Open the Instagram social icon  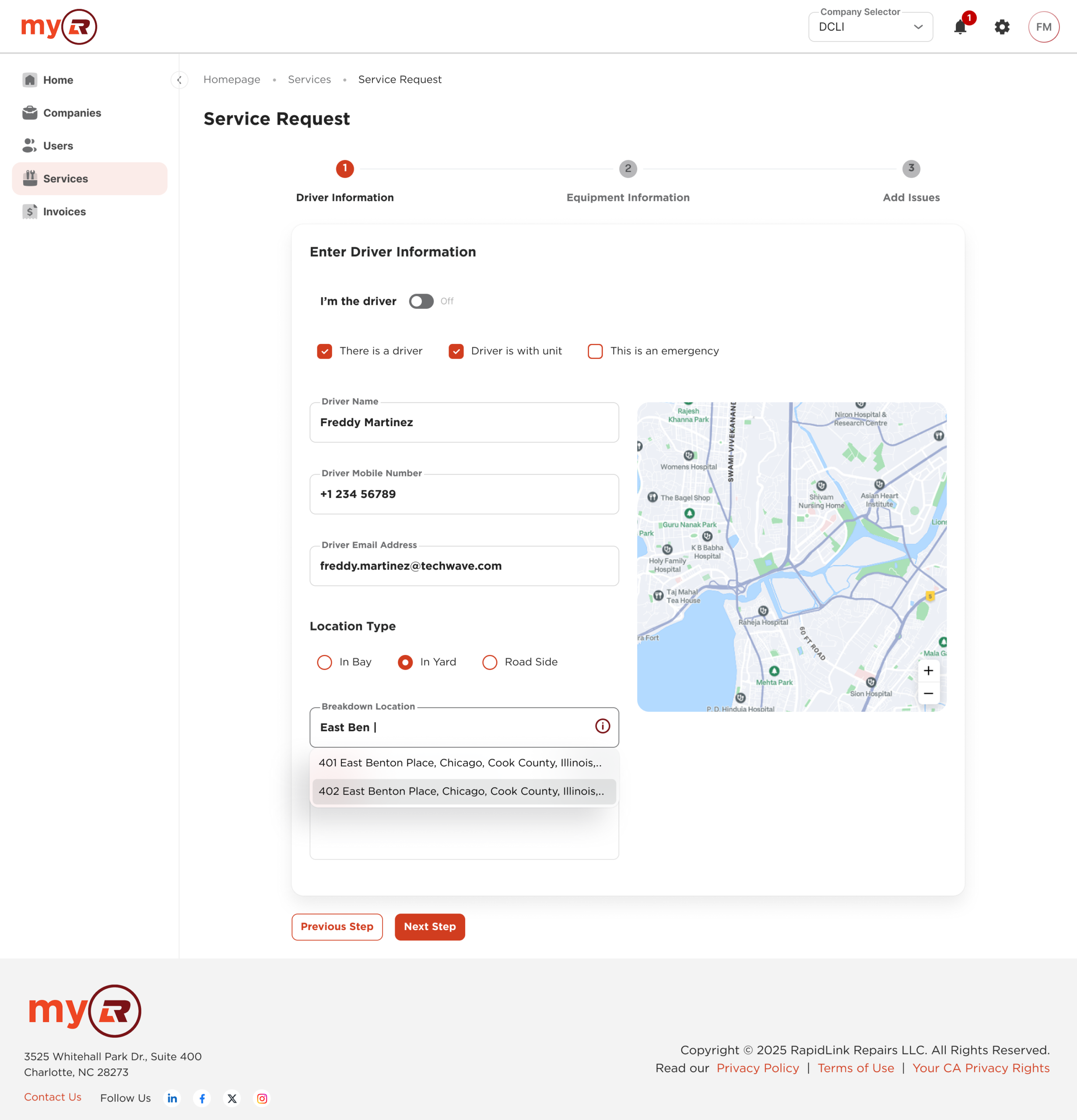262,1098
